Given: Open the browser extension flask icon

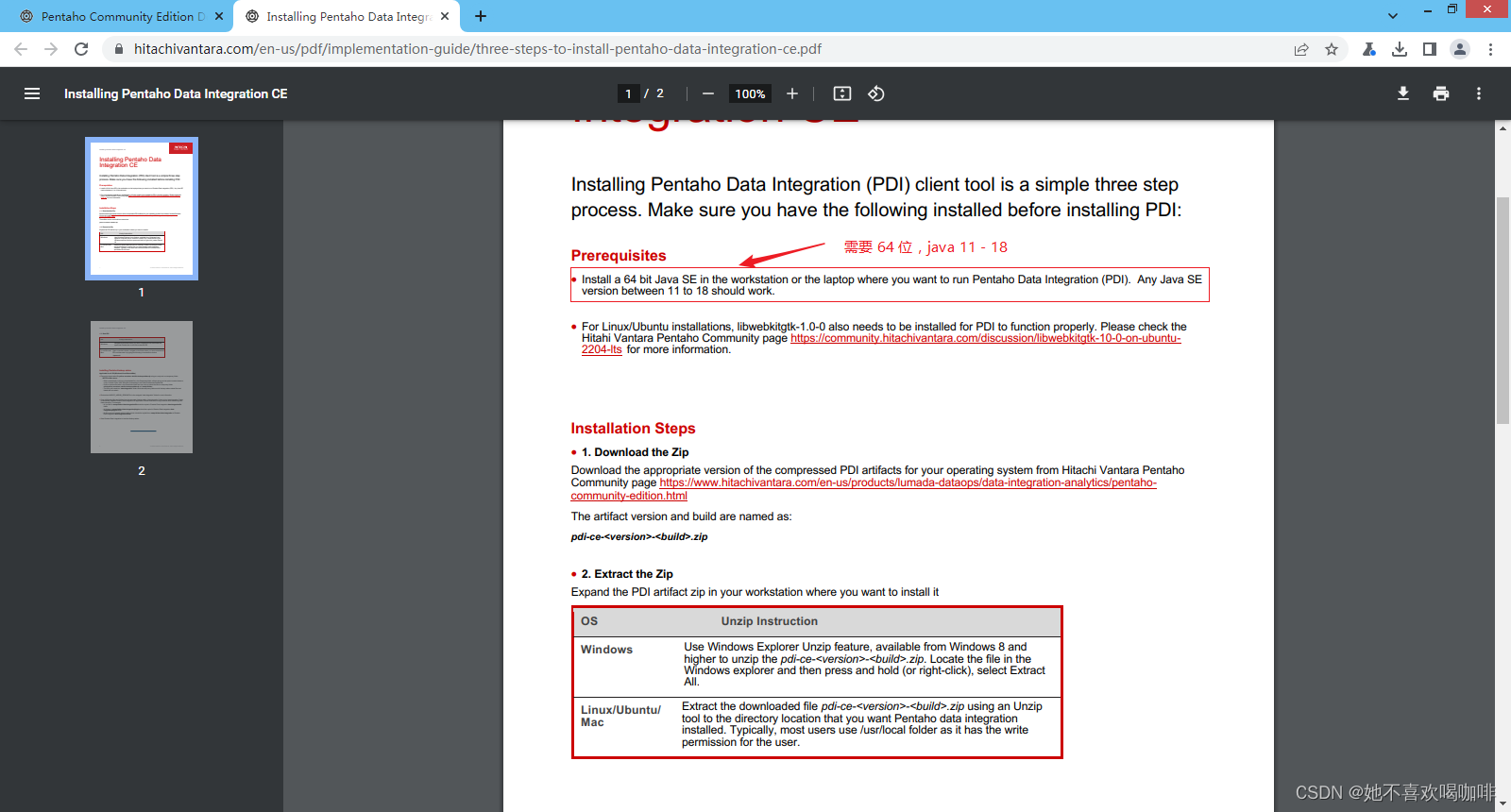Looking at the screenshot, I should coord(1369,49).
